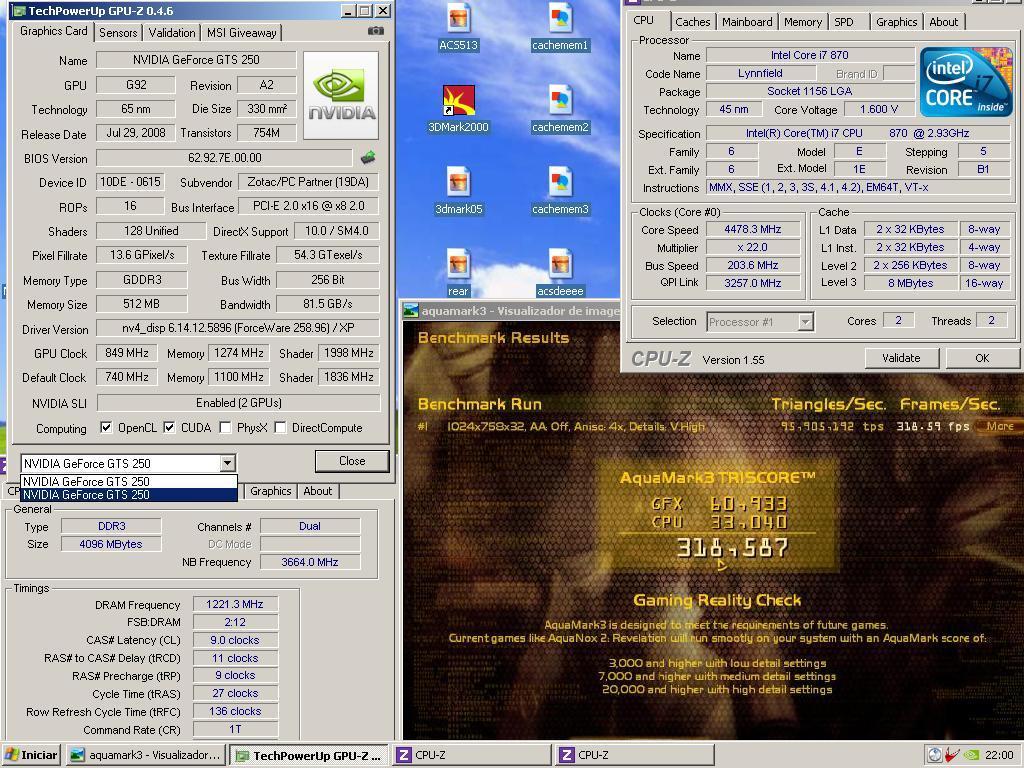1024x768 pixels.
Task: Choose the highlighted second GeForce GTS 250 entry
Action: [129, 494]
